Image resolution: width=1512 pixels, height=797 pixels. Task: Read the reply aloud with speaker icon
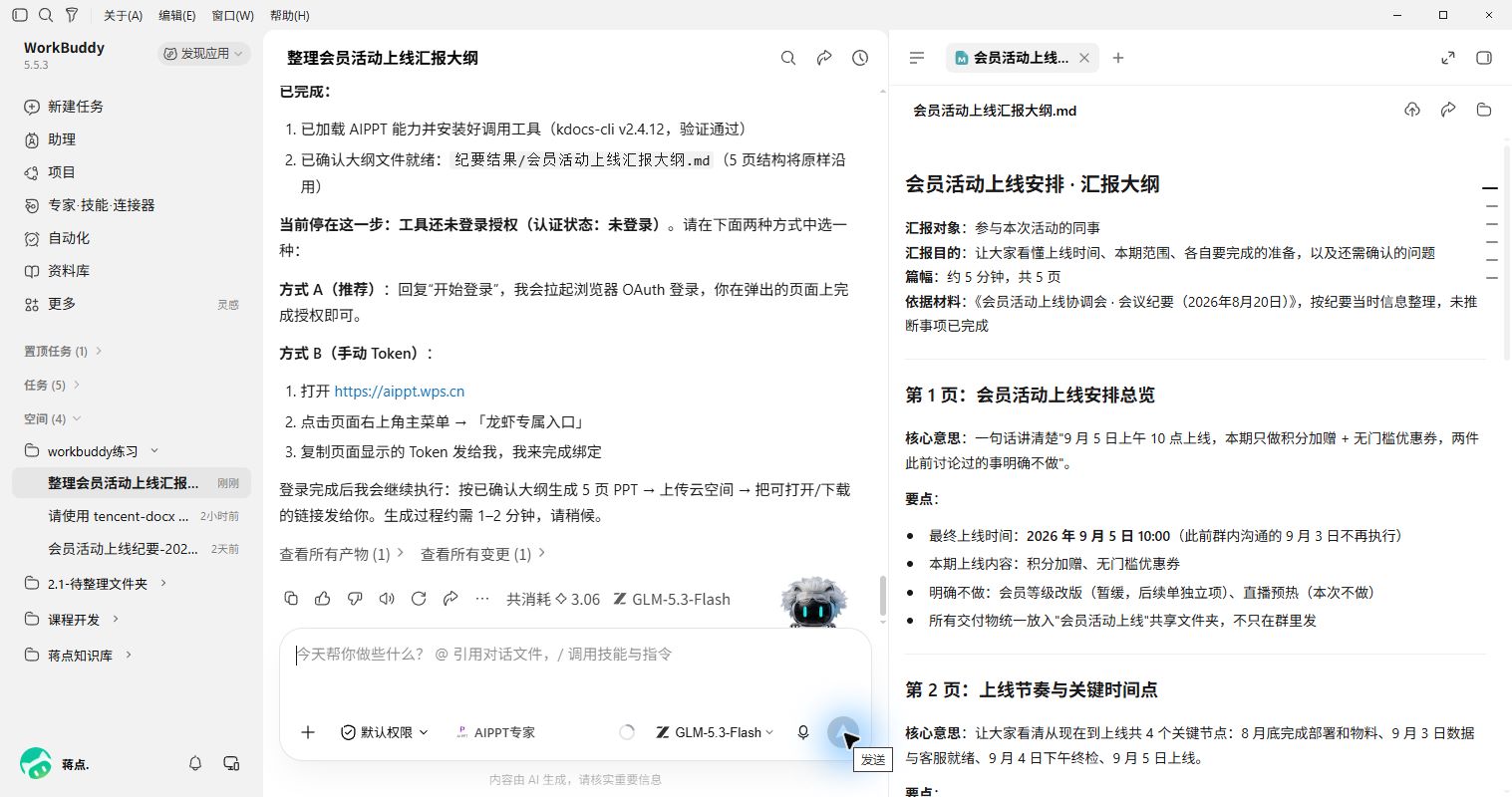(x=387, y=598)
